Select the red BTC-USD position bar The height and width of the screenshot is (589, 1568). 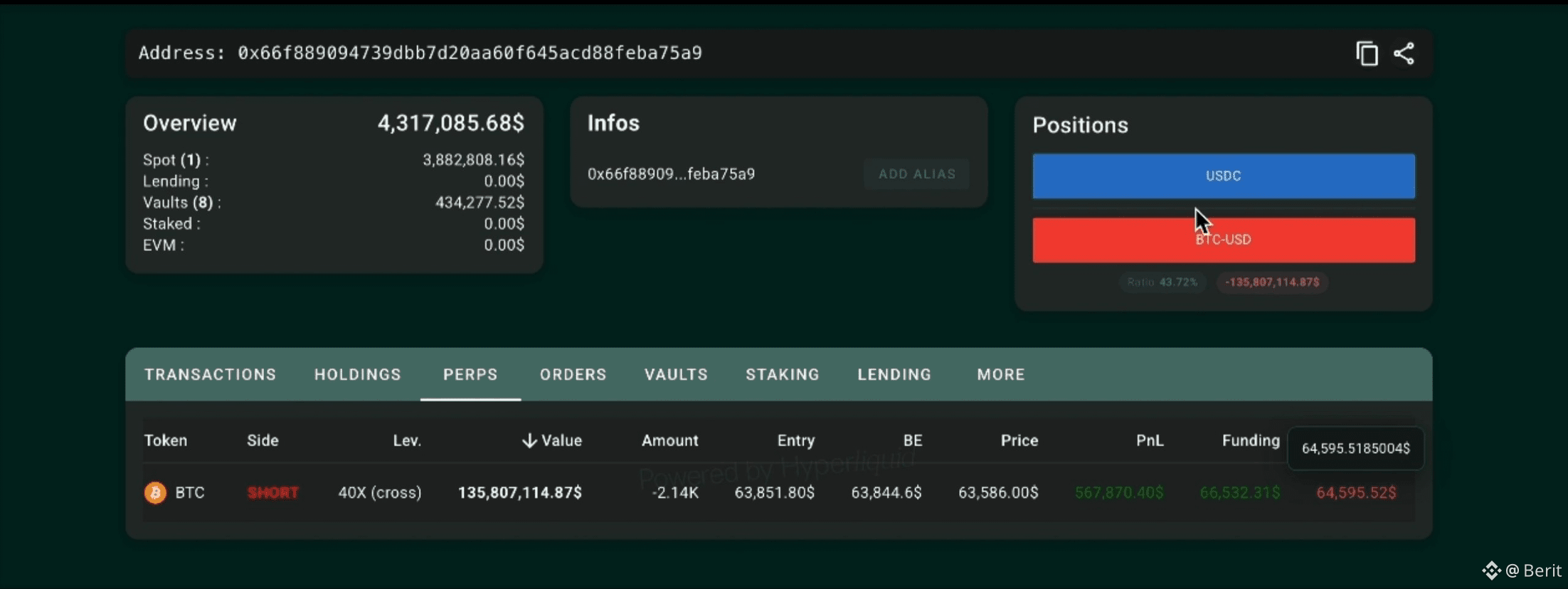tap(1224, 240)
